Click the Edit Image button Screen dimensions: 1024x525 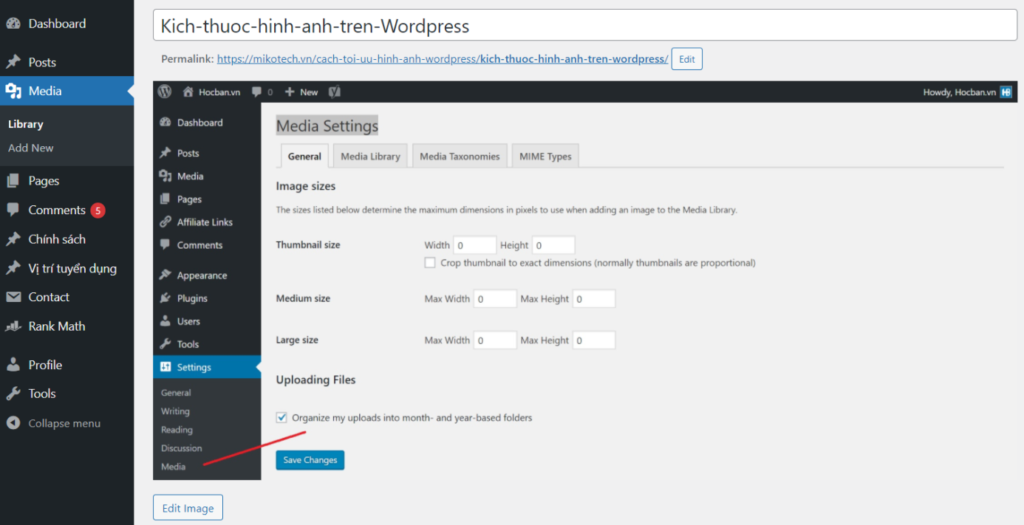(188, 508)
